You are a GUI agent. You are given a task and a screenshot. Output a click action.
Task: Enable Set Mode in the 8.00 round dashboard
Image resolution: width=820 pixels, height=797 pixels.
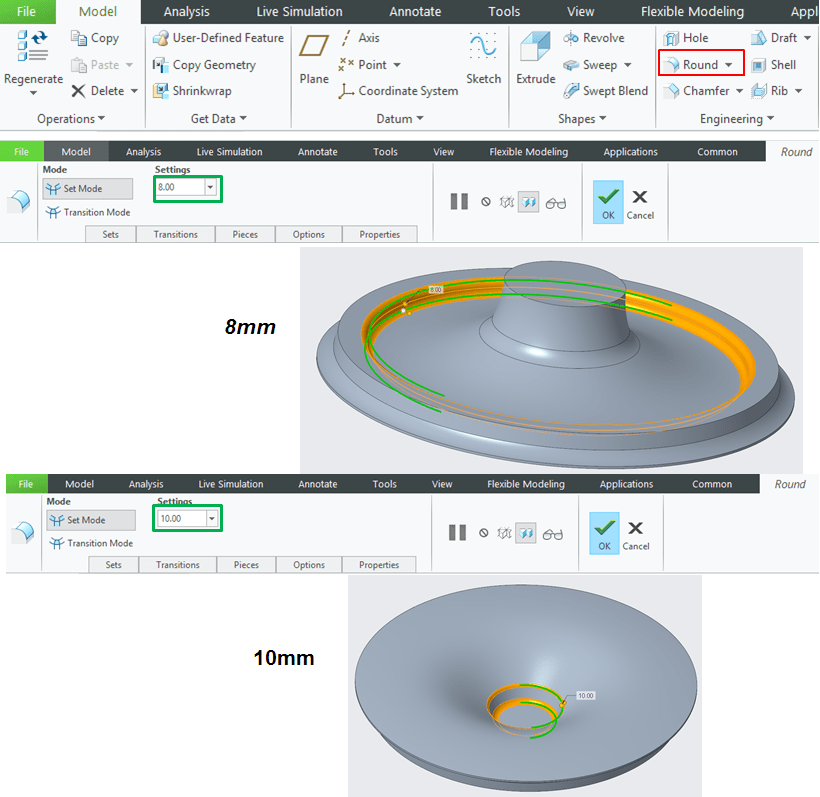87,189
